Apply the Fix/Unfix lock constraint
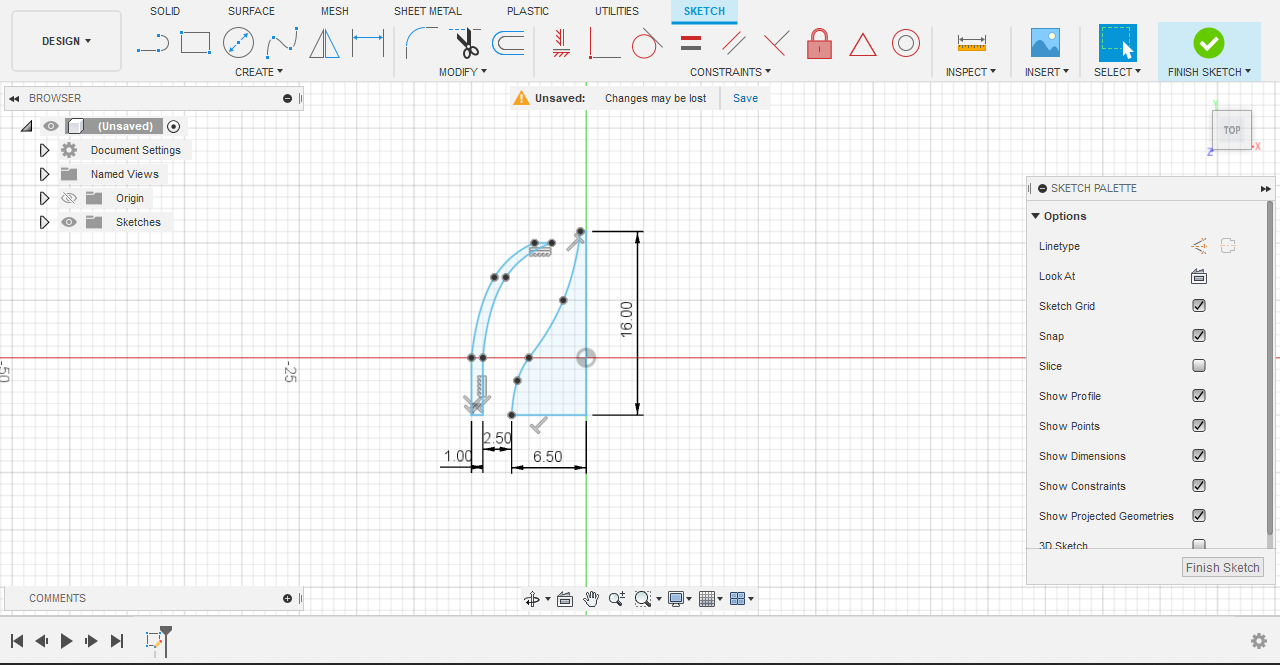This screenshot has height=665, width=1280. 819,43
